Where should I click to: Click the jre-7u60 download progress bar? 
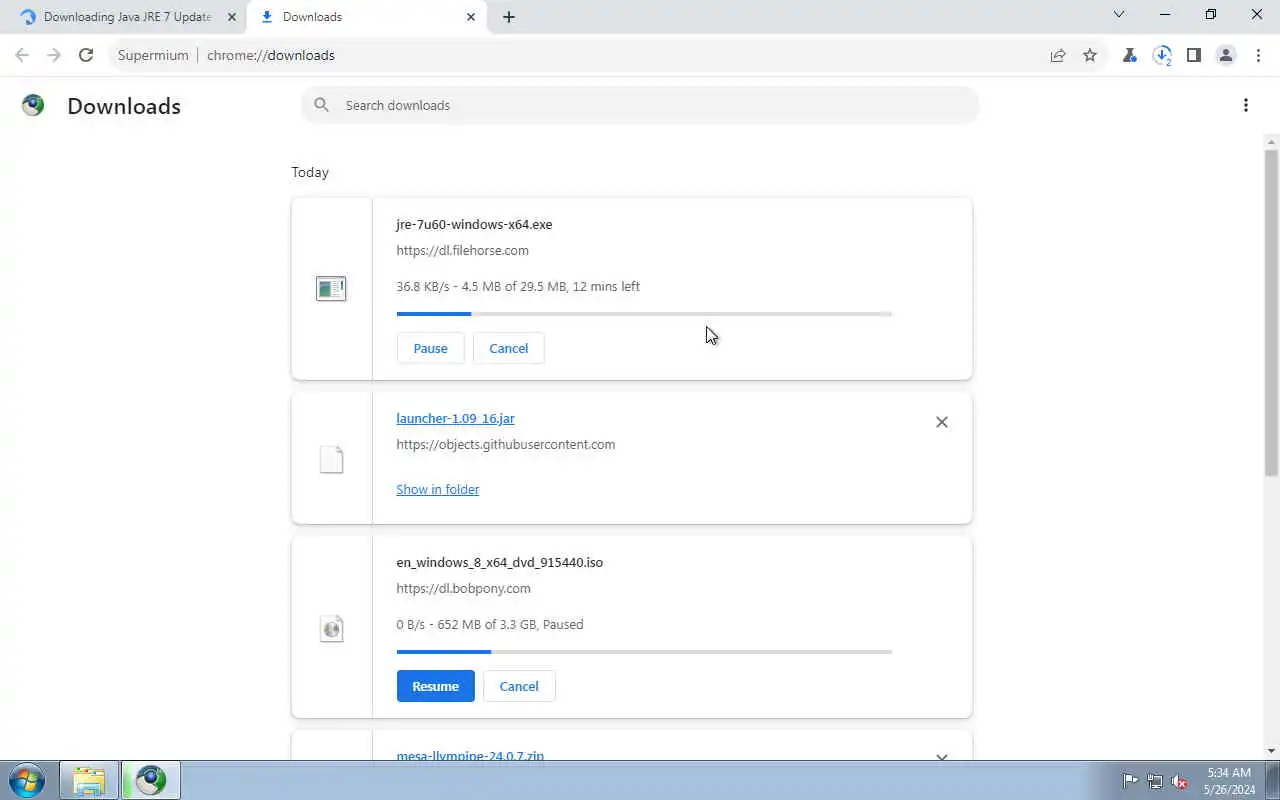point(644,314)
